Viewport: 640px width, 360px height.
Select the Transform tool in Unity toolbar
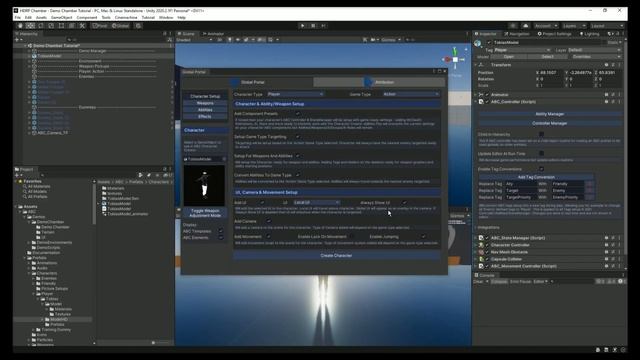[x=72, y=26]
